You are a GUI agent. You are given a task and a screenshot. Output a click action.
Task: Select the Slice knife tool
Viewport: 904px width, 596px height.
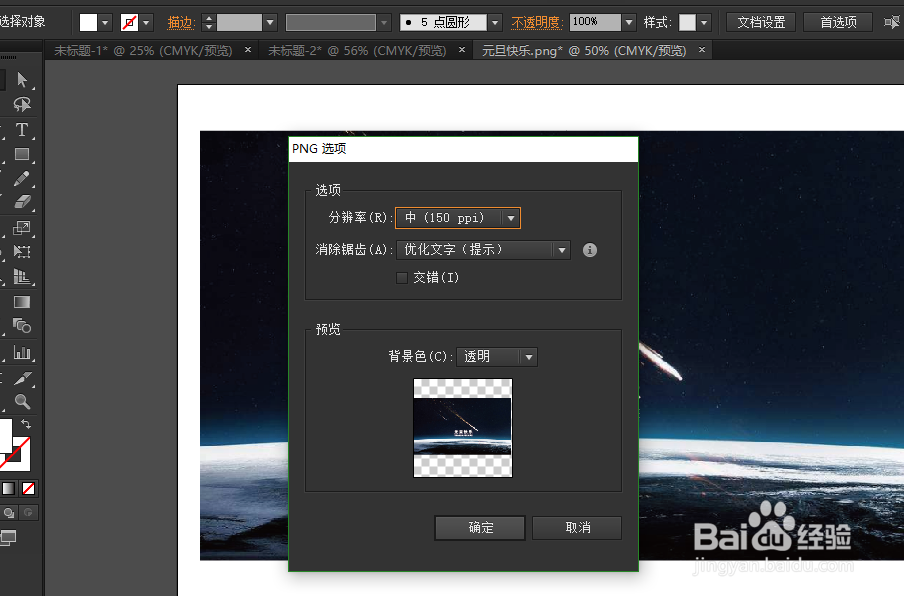click(22, 378)
